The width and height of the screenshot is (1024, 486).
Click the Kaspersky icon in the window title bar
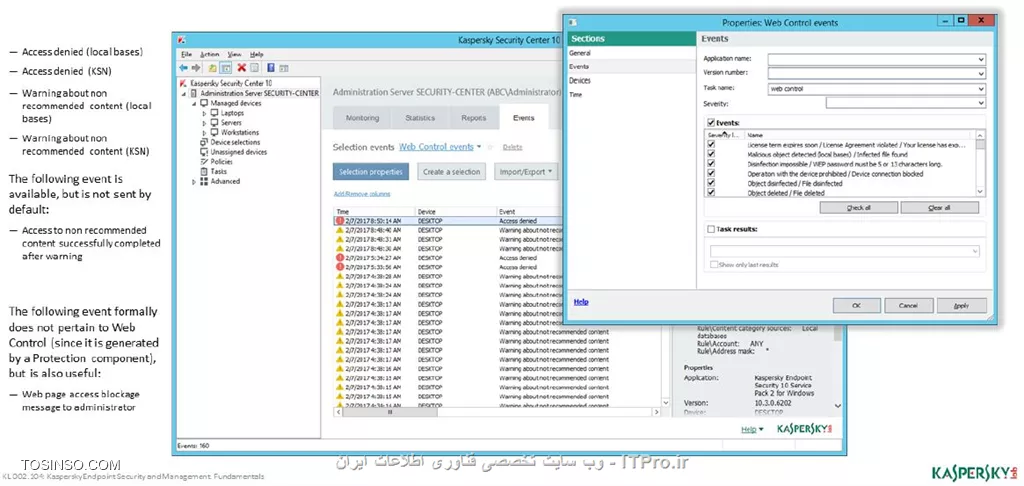click(184, 39)
